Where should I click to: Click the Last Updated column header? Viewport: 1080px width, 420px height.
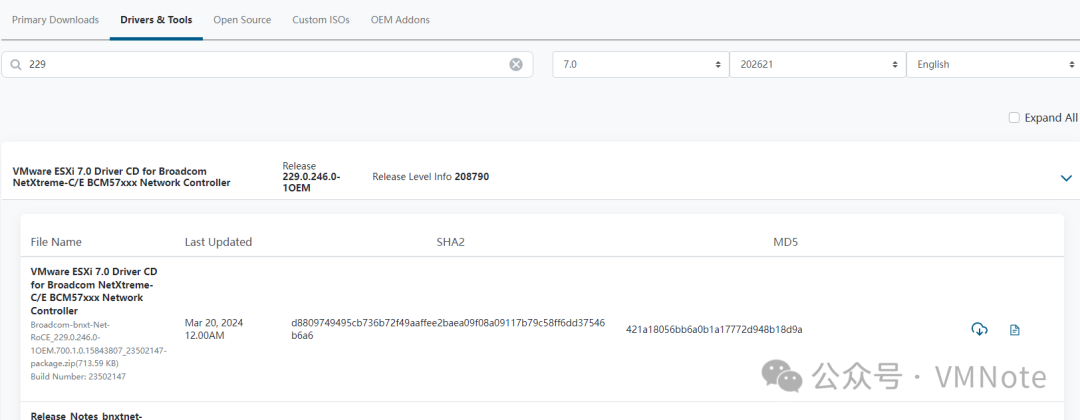pyautogui.click(x=218, y=242)
